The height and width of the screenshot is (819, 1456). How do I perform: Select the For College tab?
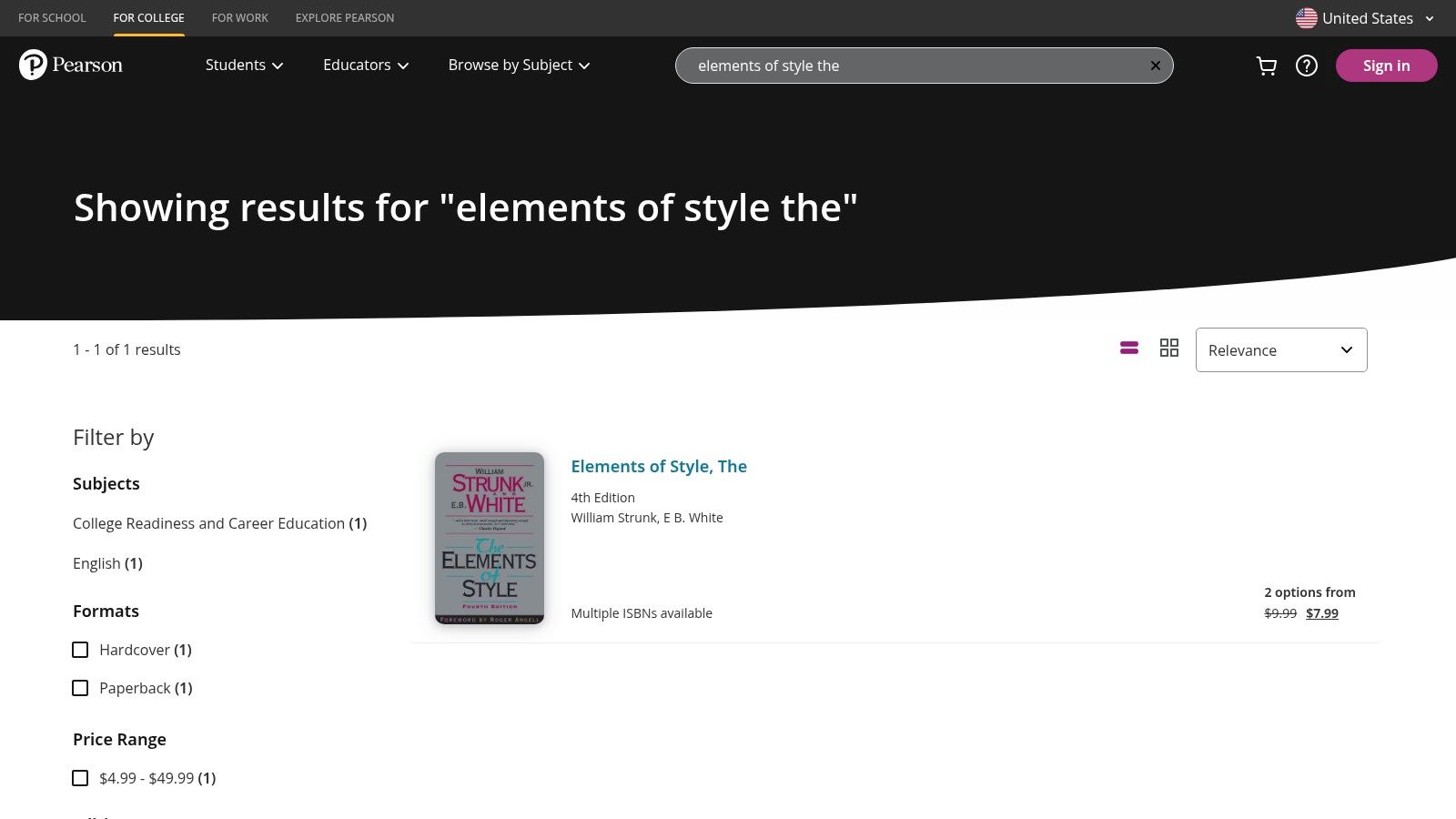(148, 17)
